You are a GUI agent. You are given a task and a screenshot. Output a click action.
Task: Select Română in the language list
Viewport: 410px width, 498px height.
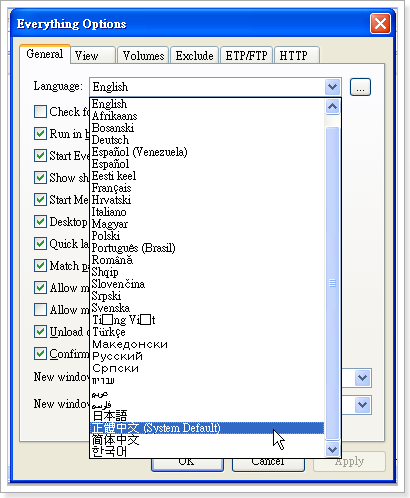click(x=207, y=260)
